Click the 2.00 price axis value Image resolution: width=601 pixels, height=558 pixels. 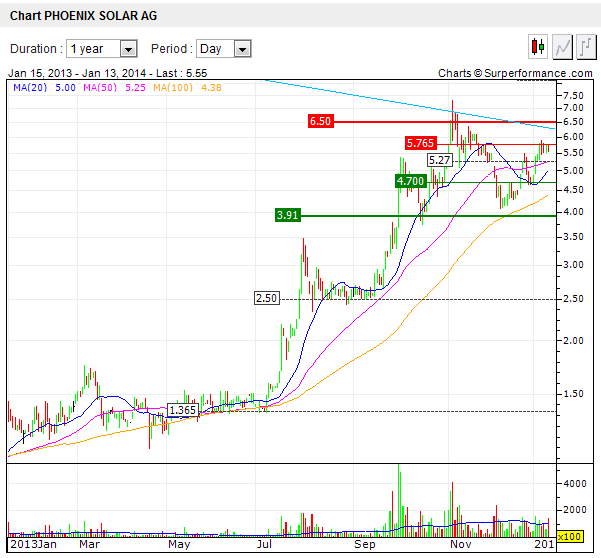pos(573,340)
